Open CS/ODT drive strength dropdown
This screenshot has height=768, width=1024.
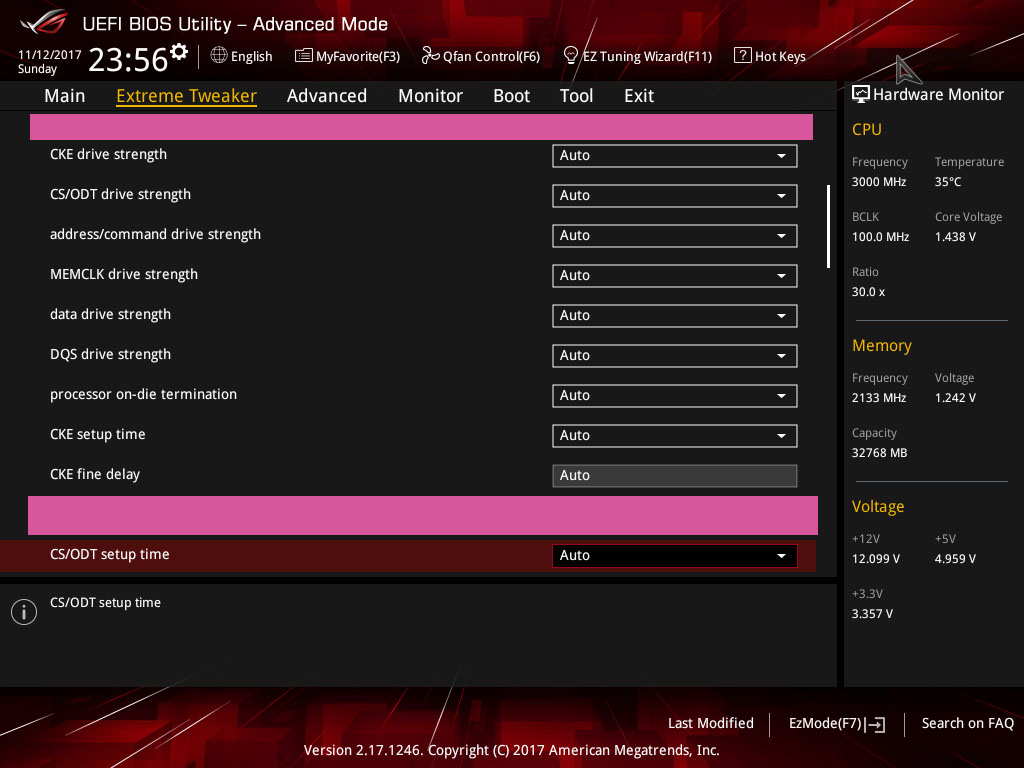tap(675, 196)
